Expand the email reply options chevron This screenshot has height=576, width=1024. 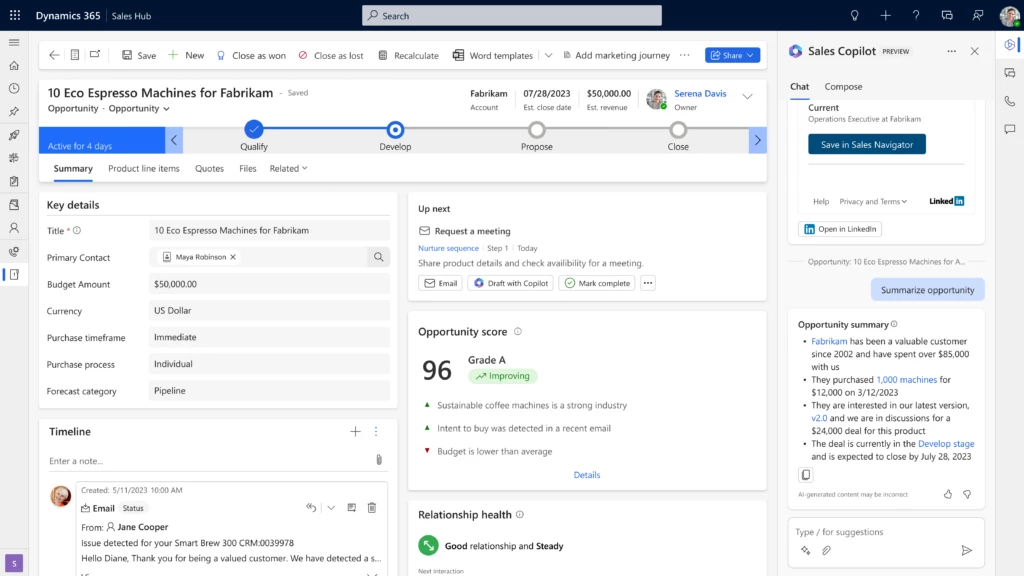pos(330,508)
